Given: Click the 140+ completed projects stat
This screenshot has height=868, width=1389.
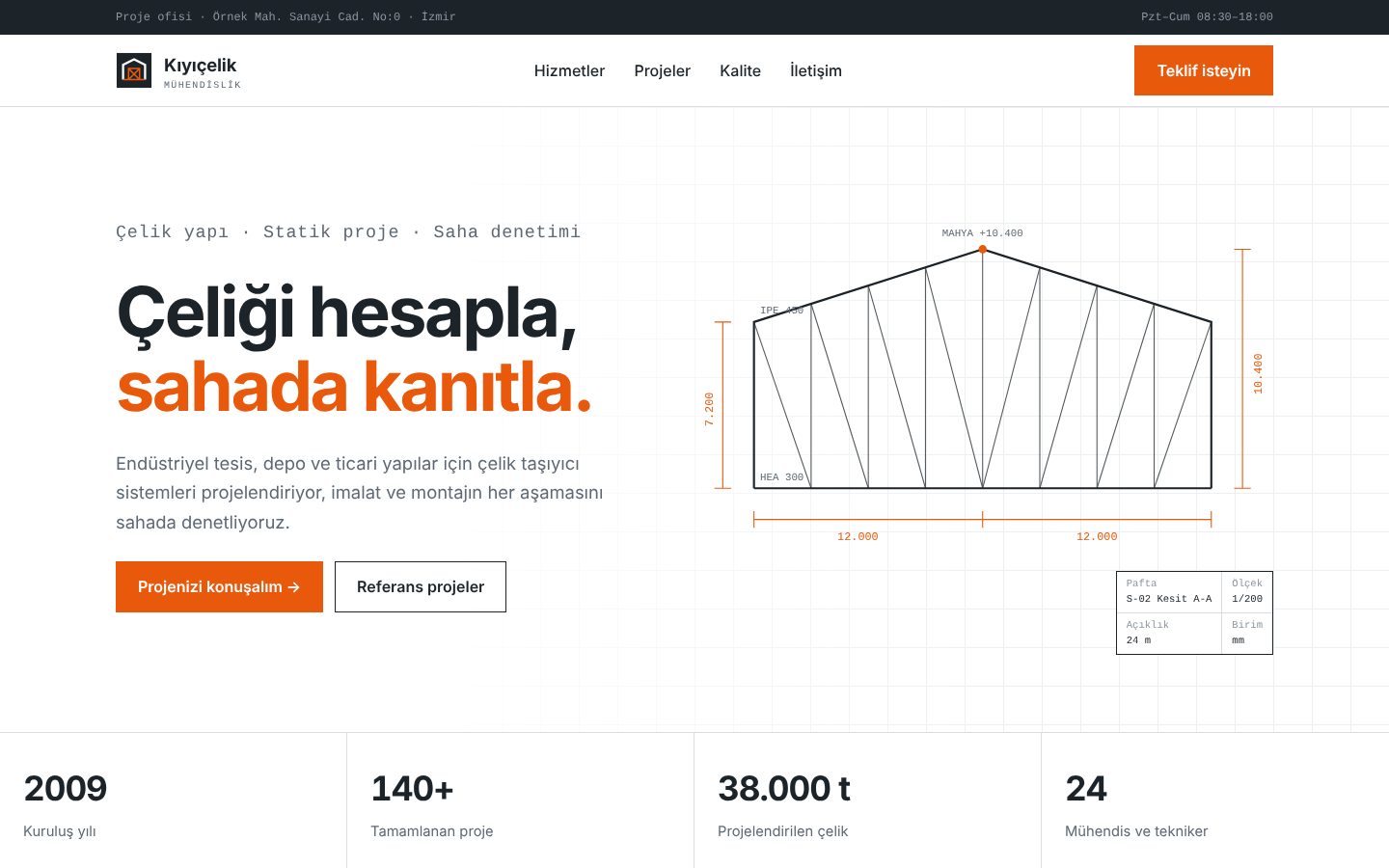Looking at the screenshot, I should point(412,789).
